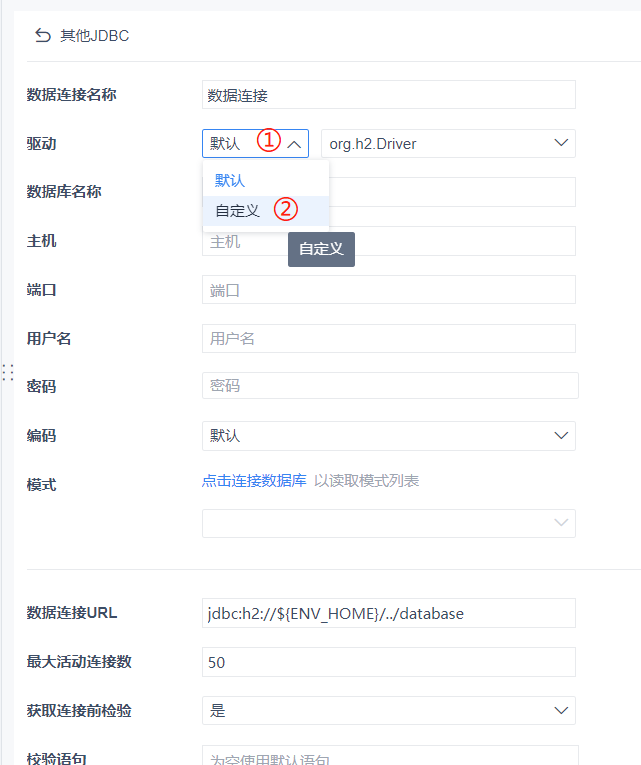Click the 端口 input field
Image resolution: width=641 pixels, height=765 pixels.
[x=388, y=290]
